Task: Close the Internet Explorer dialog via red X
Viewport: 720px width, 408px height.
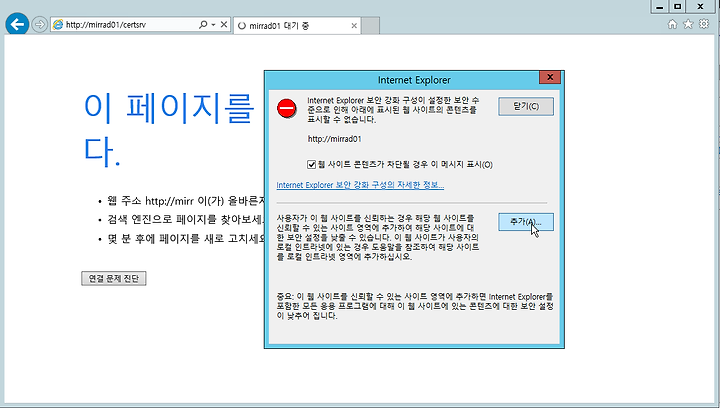Action: point(550,77)
